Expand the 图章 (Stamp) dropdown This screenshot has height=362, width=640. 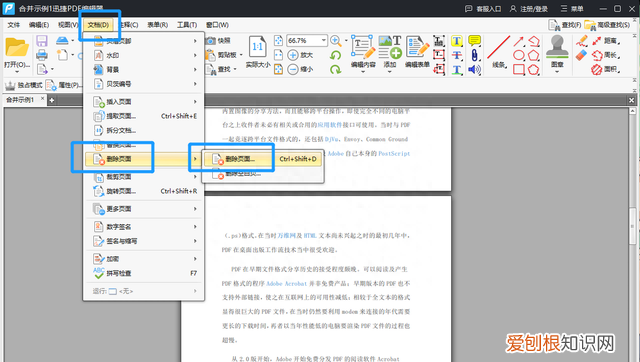click(x=557, y=72)
